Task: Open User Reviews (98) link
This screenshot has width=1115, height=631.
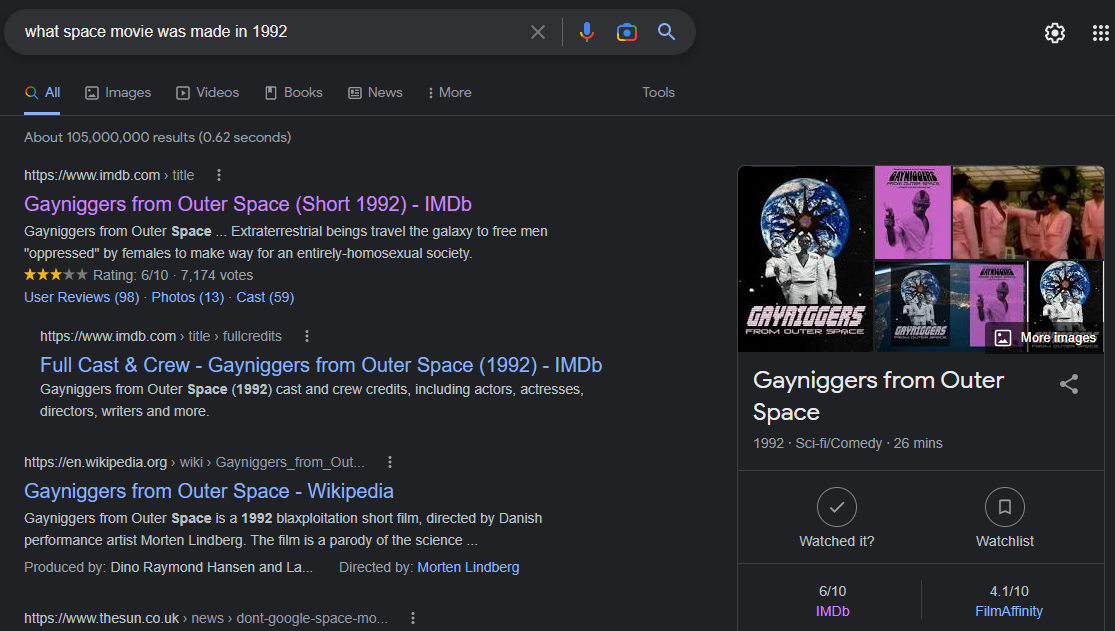Action: tap(82, 297)
